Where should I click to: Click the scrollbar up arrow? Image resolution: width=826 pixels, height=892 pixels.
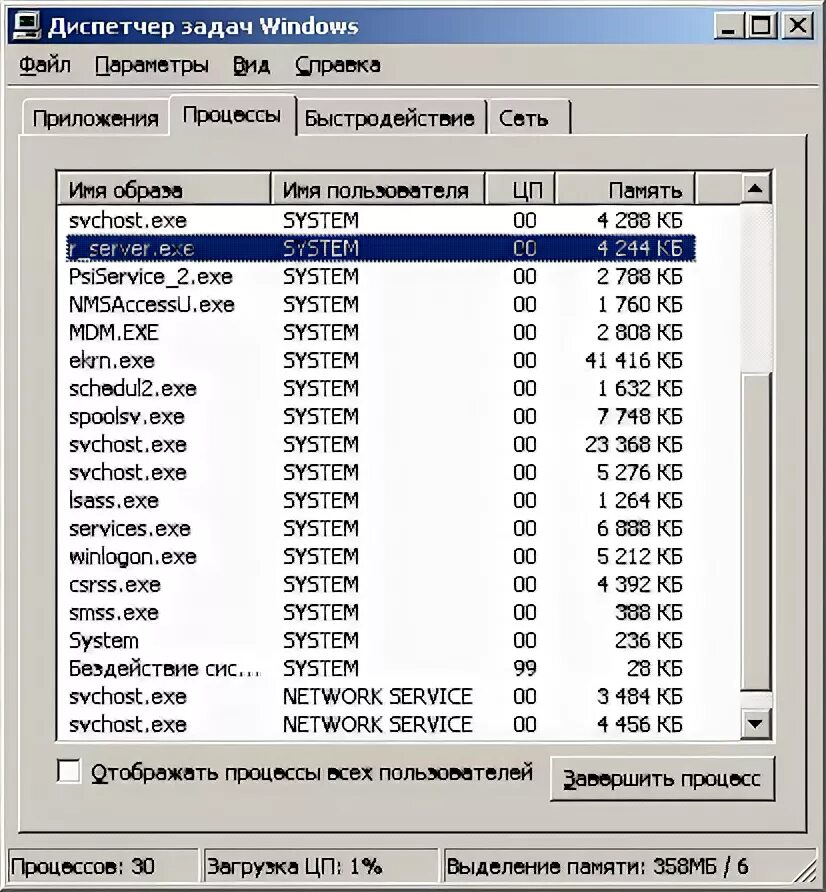[x=756, y=189]
